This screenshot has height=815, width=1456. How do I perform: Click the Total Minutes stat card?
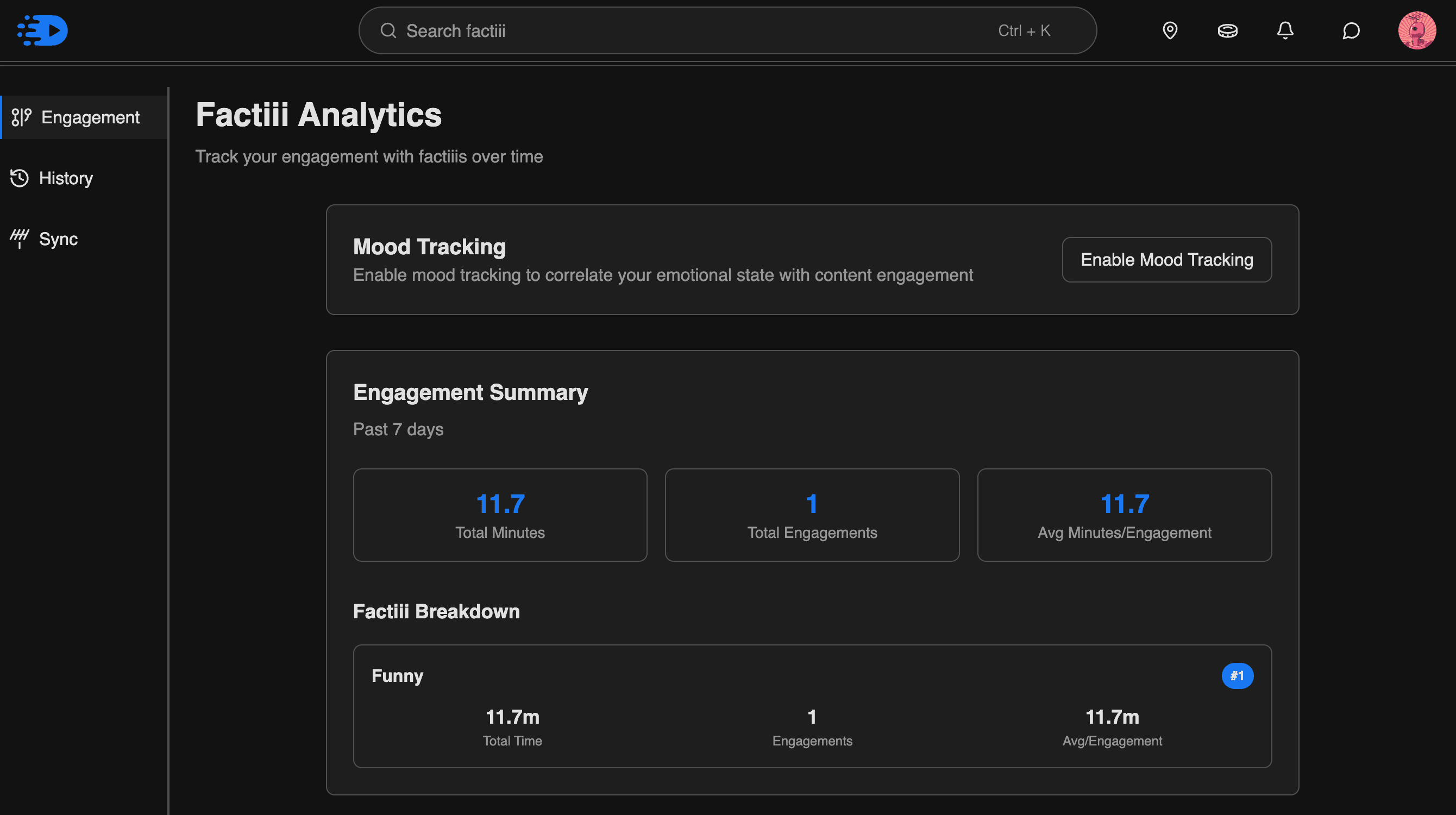[500, 515]
